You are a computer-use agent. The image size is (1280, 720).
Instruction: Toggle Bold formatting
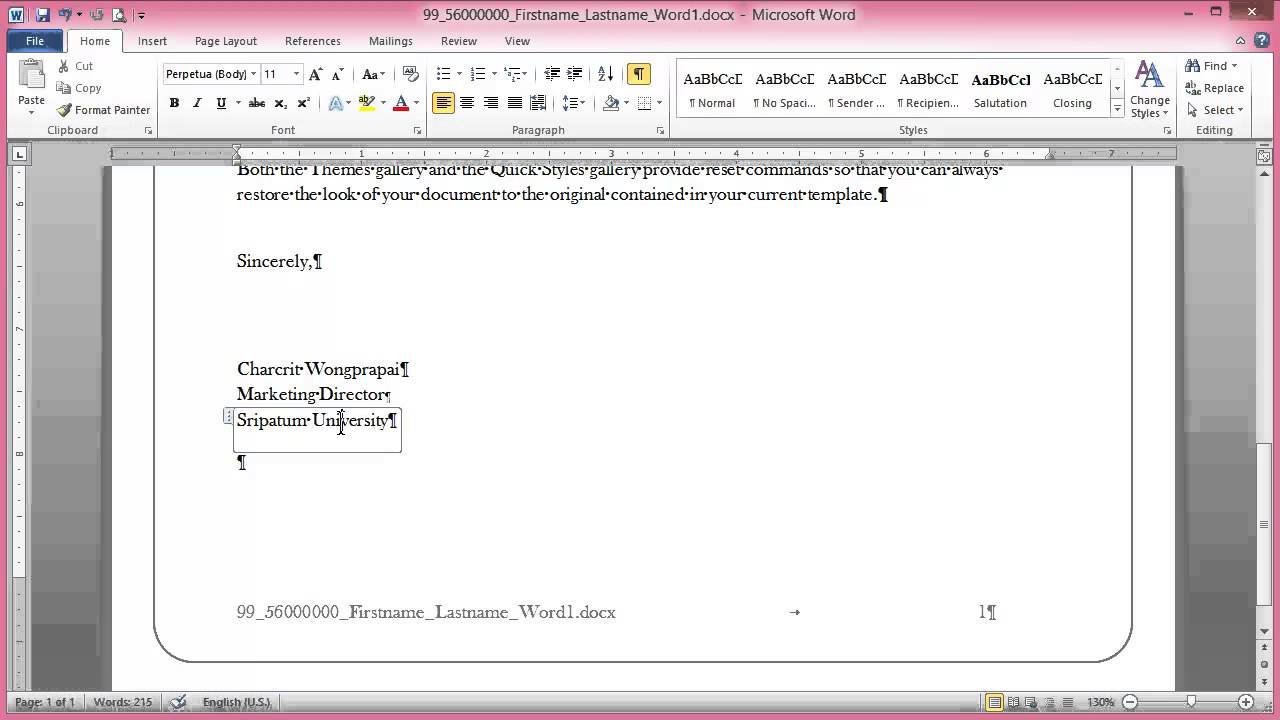tap(174, 103)
